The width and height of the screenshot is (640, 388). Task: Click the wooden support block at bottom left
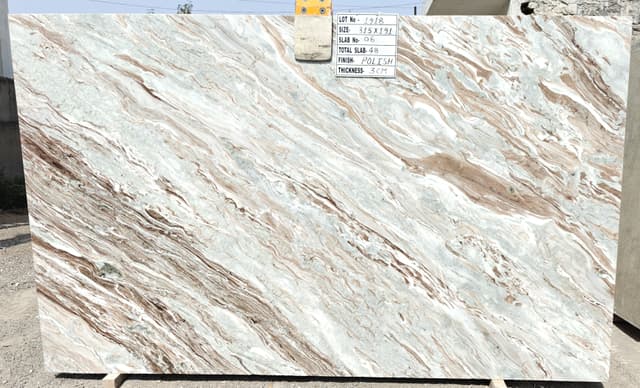(113, 381)
